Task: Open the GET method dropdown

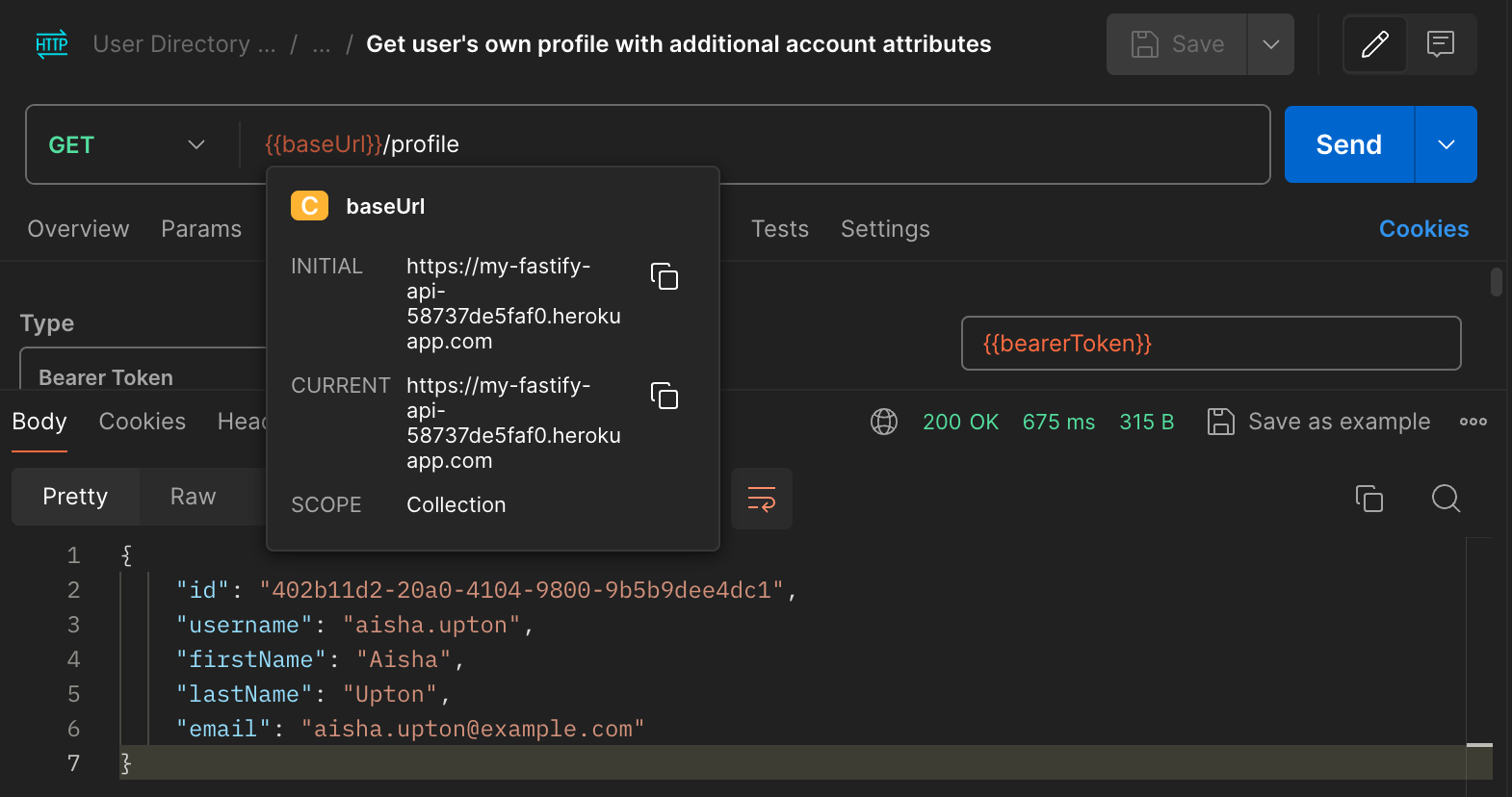Action: (128, 144)
